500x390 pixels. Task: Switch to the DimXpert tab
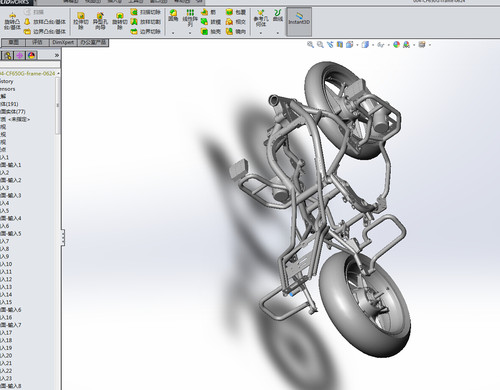coord(63,43)
